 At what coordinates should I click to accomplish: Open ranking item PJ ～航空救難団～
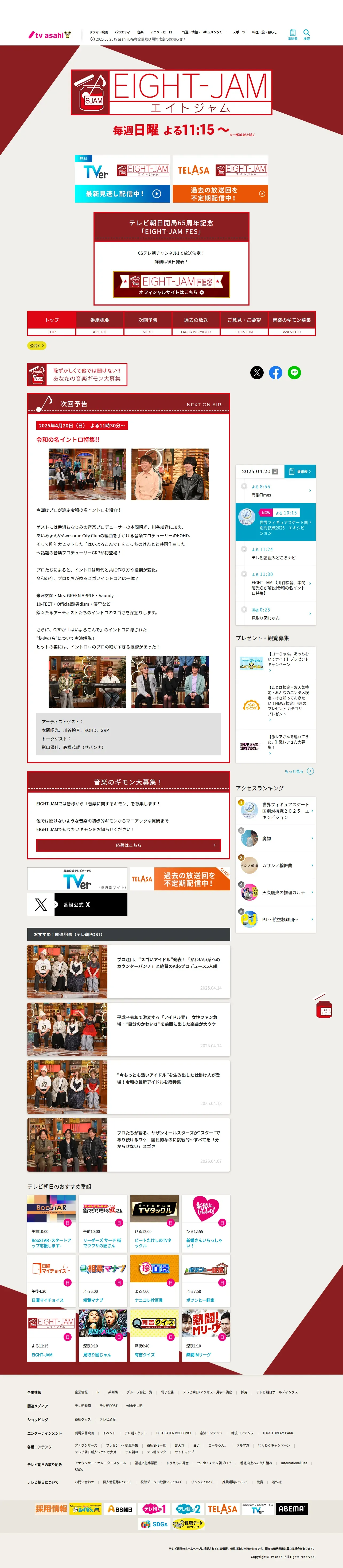(x=275, y=919)
